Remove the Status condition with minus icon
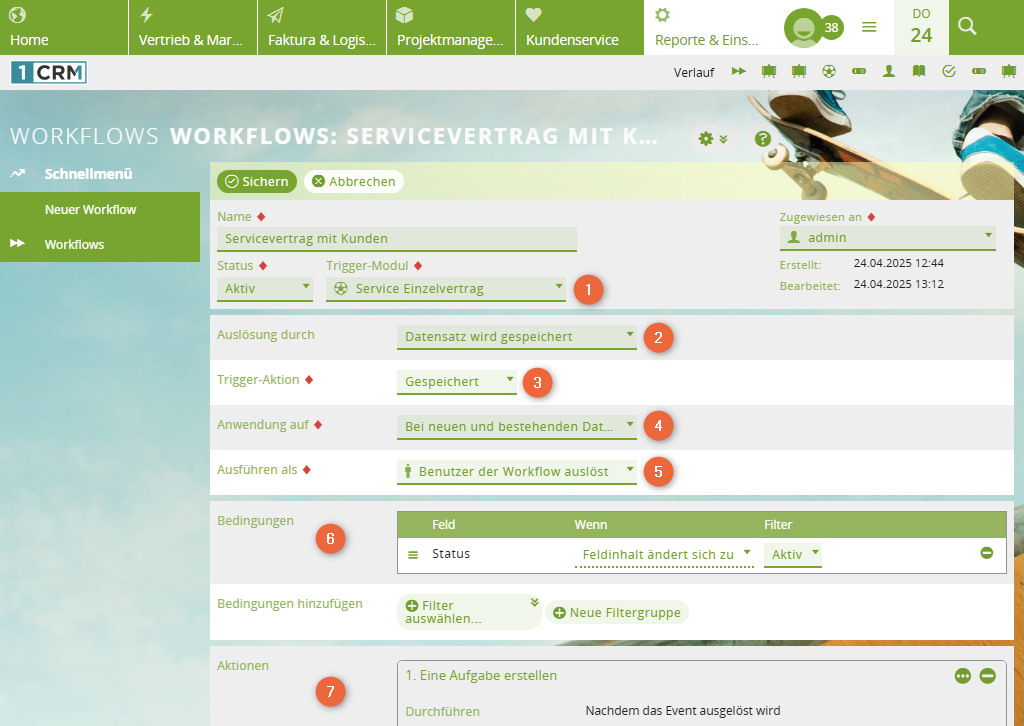 [987, 553]
